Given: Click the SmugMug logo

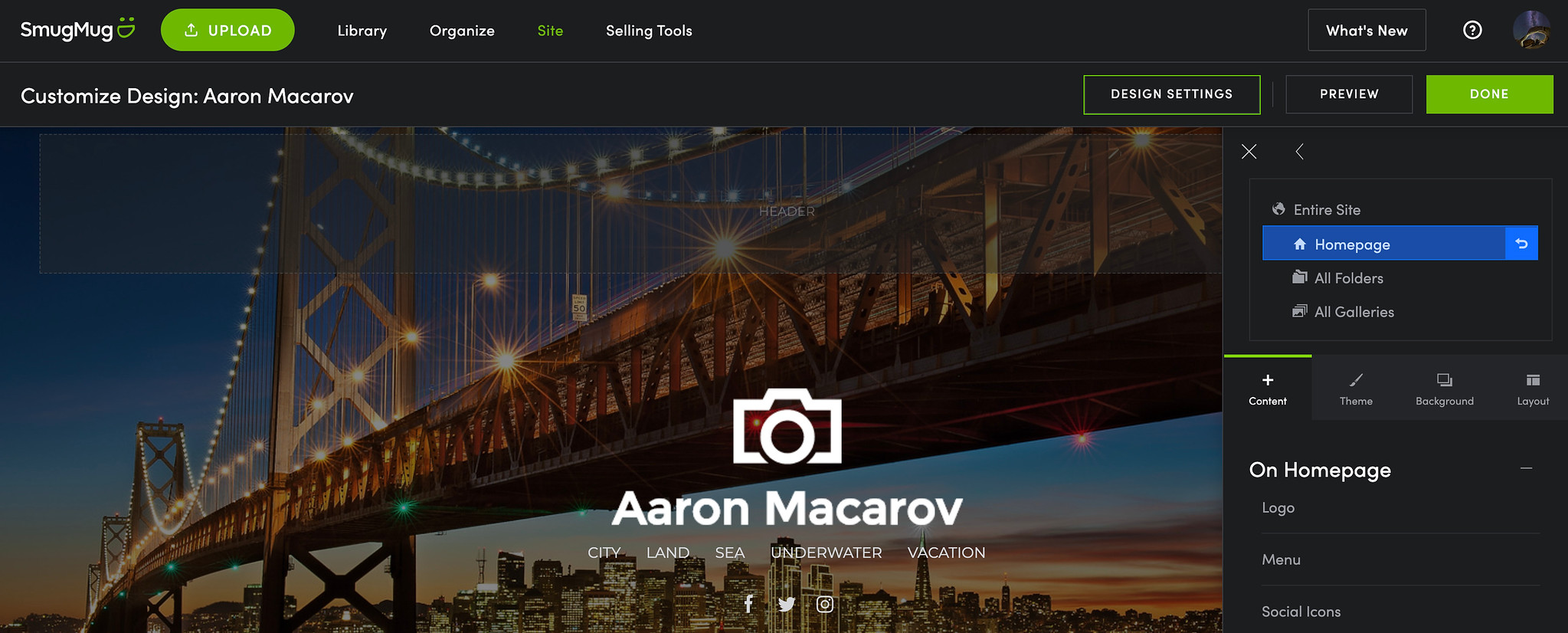Looking at the screenshot, I should coord(78,30).
